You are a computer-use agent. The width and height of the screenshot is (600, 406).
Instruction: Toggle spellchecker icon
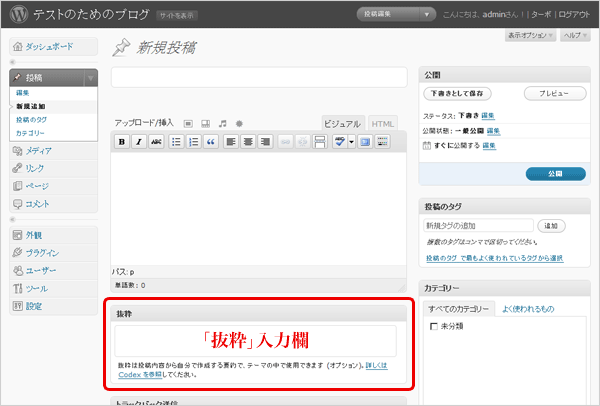(339, 142)
